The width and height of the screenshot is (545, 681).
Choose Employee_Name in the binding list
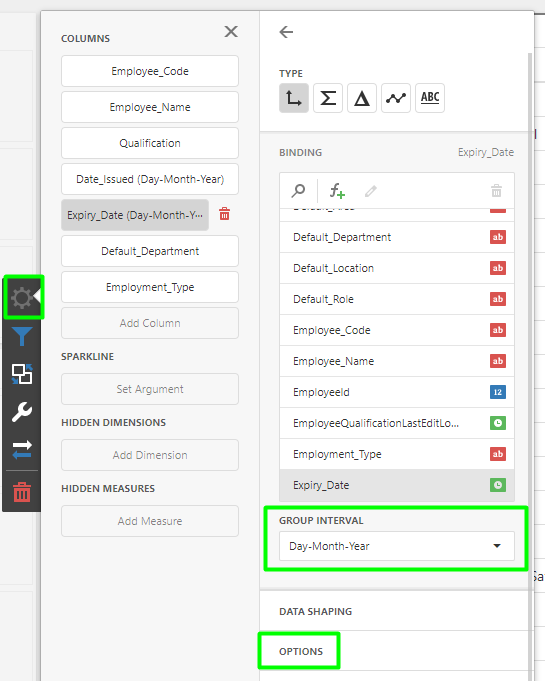pyautogui.click(x=397, y=361)
